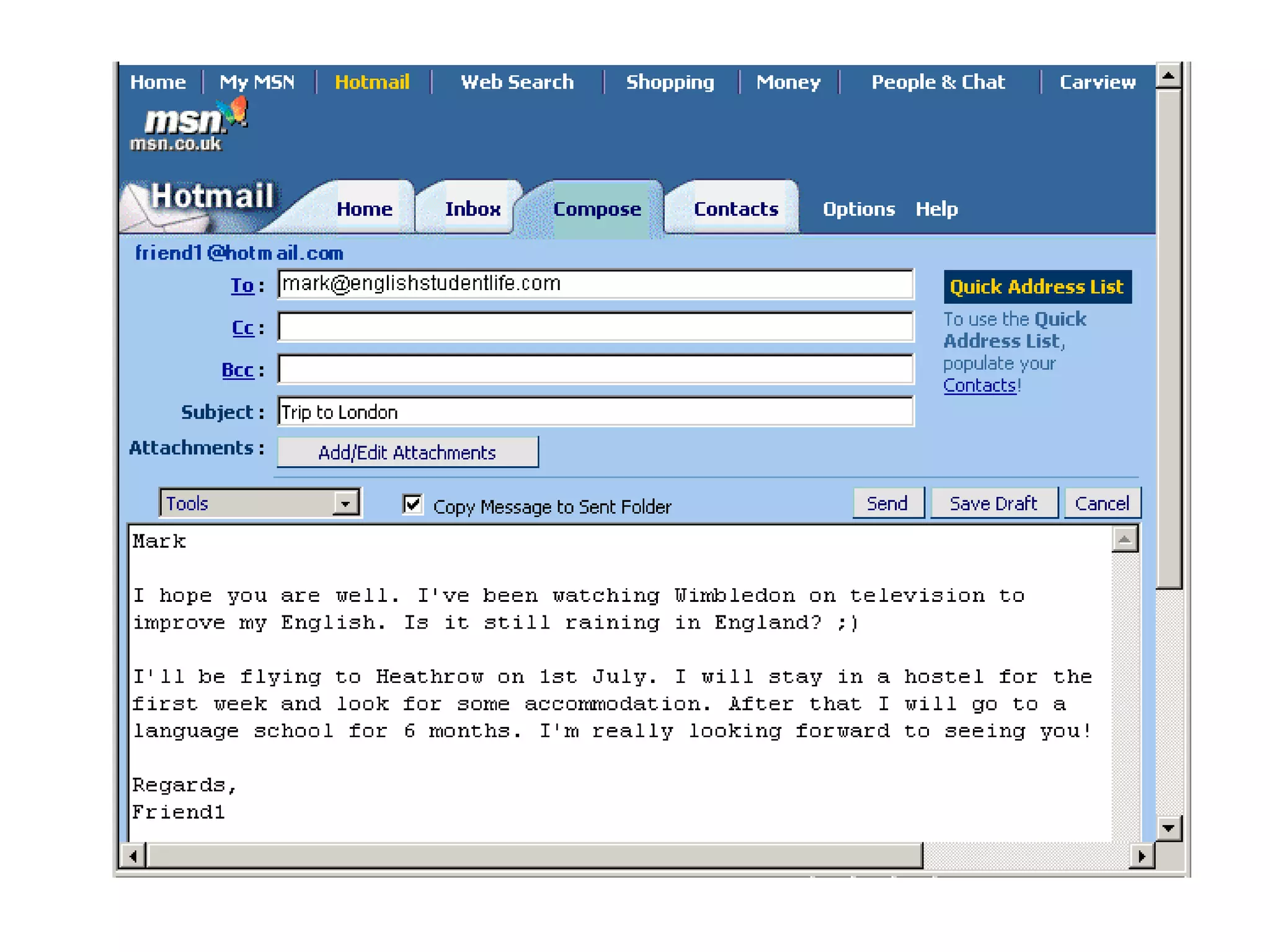Click page scrollbar down arrow
The height and width of the screenshot is (952, 1270).
(1168, 828)
